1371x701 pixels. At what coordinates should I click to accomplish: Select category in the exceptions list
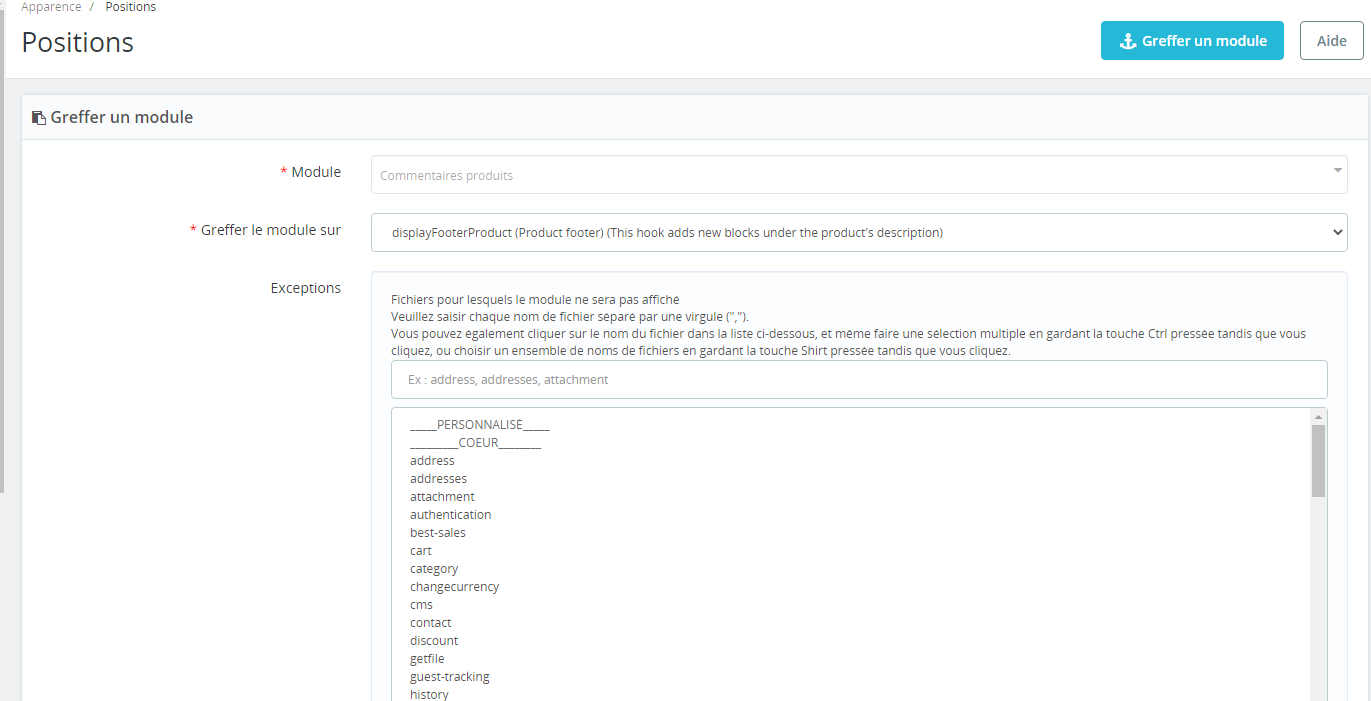(x=434, y=569)
